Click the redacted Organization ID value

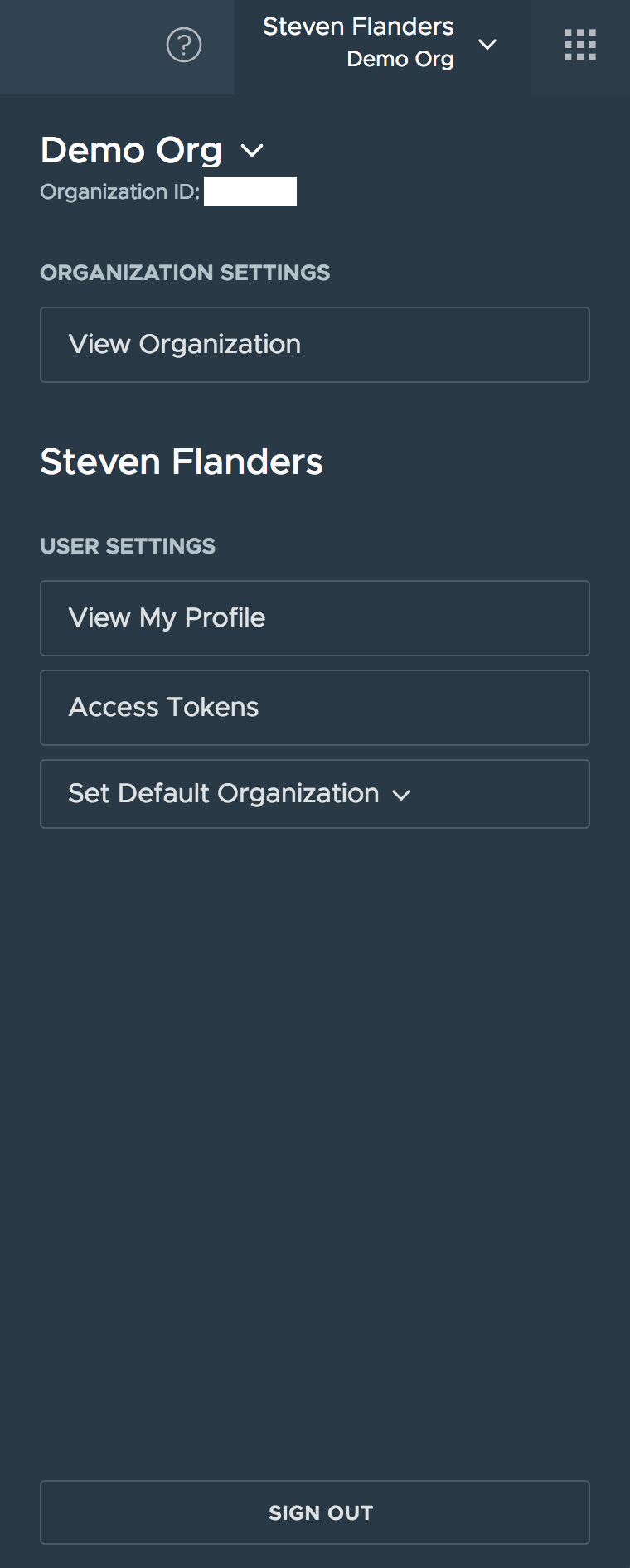(x=250, y=191)
